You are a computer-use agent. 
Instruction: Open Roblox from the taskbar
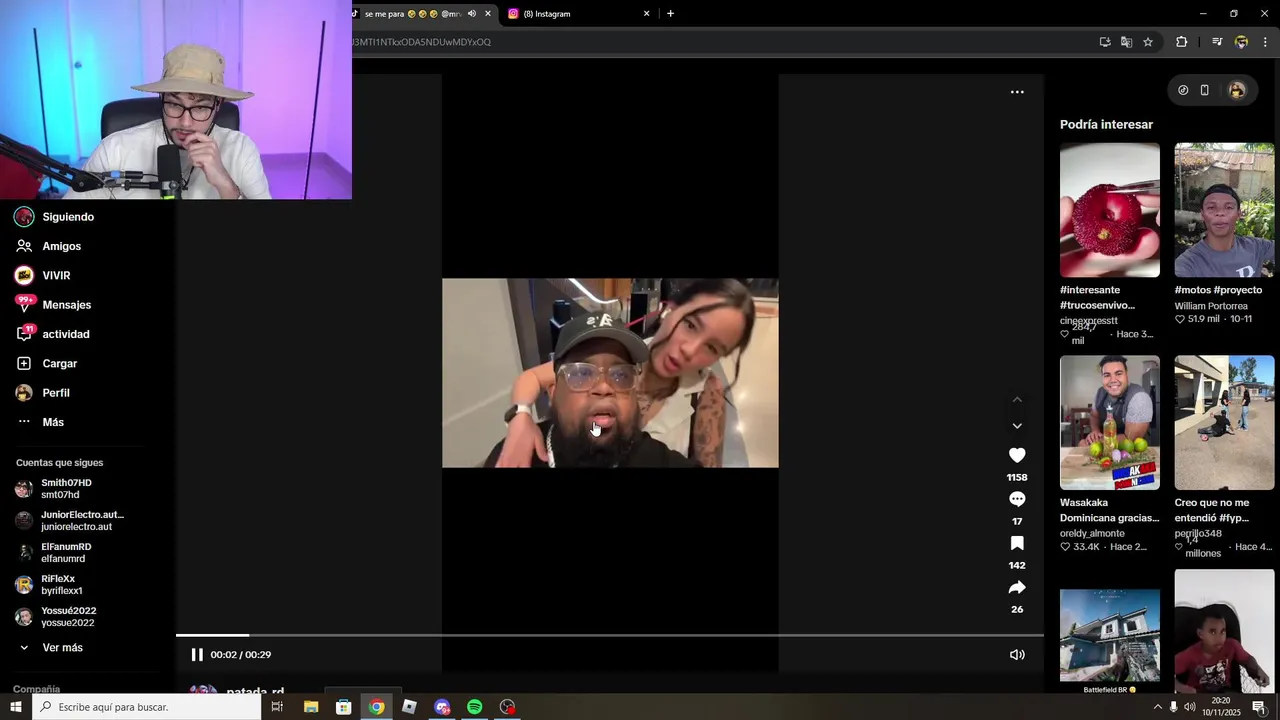409,707
